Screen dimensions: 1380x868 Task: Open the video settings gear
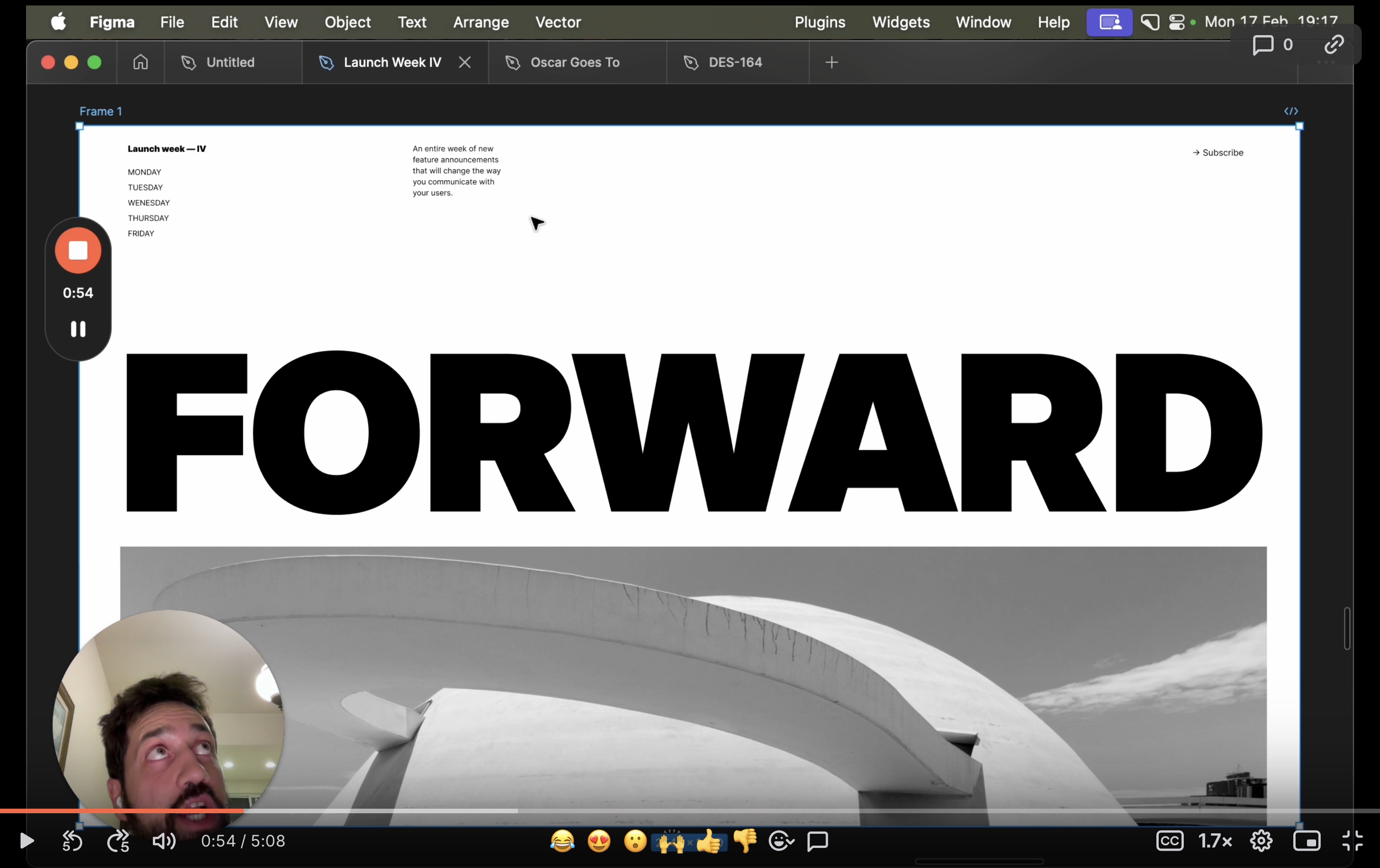(1261, 841)
